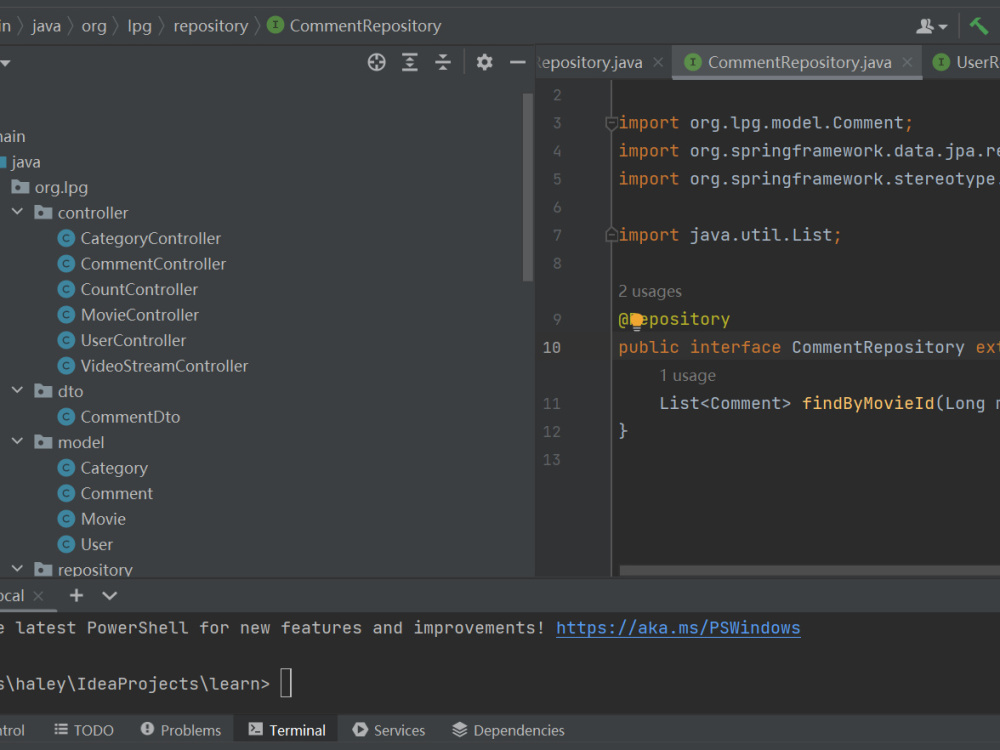
Task: Click the CommentDto class icon
Action: (66, 417)
